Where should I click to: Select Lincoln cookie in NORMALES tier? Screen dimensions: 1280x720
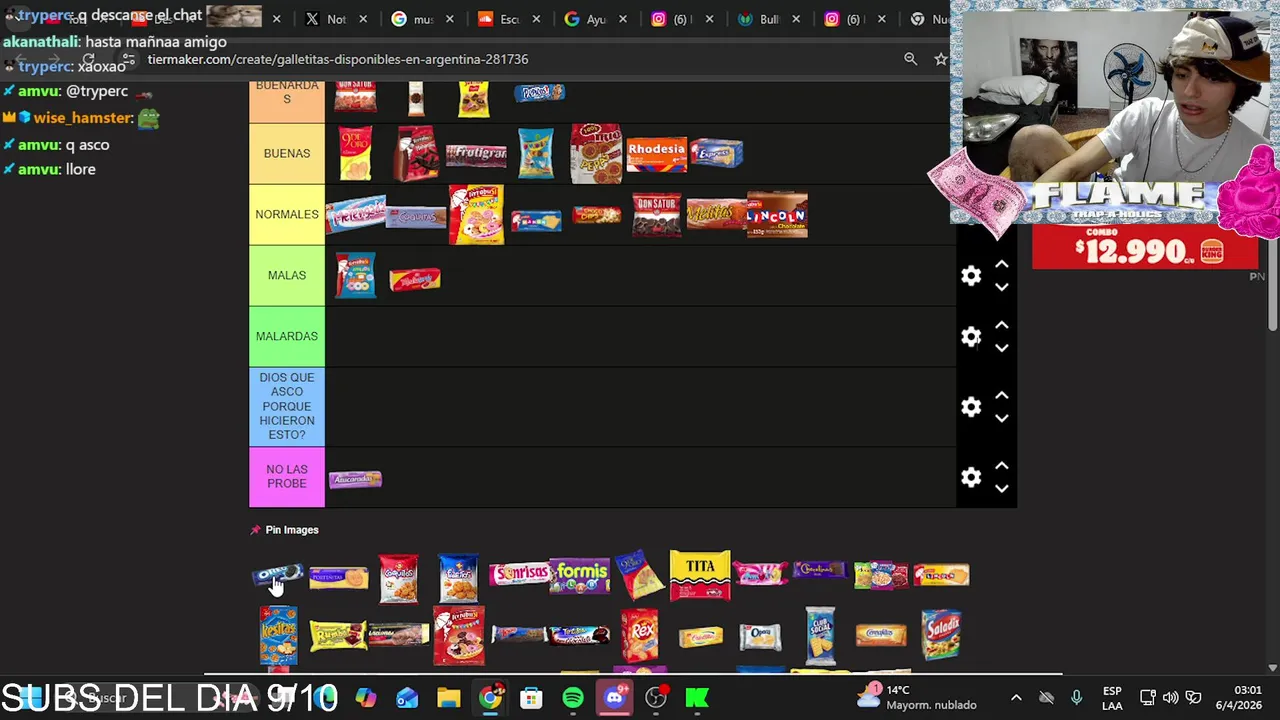pyautogui.click(x=777, y=215)
